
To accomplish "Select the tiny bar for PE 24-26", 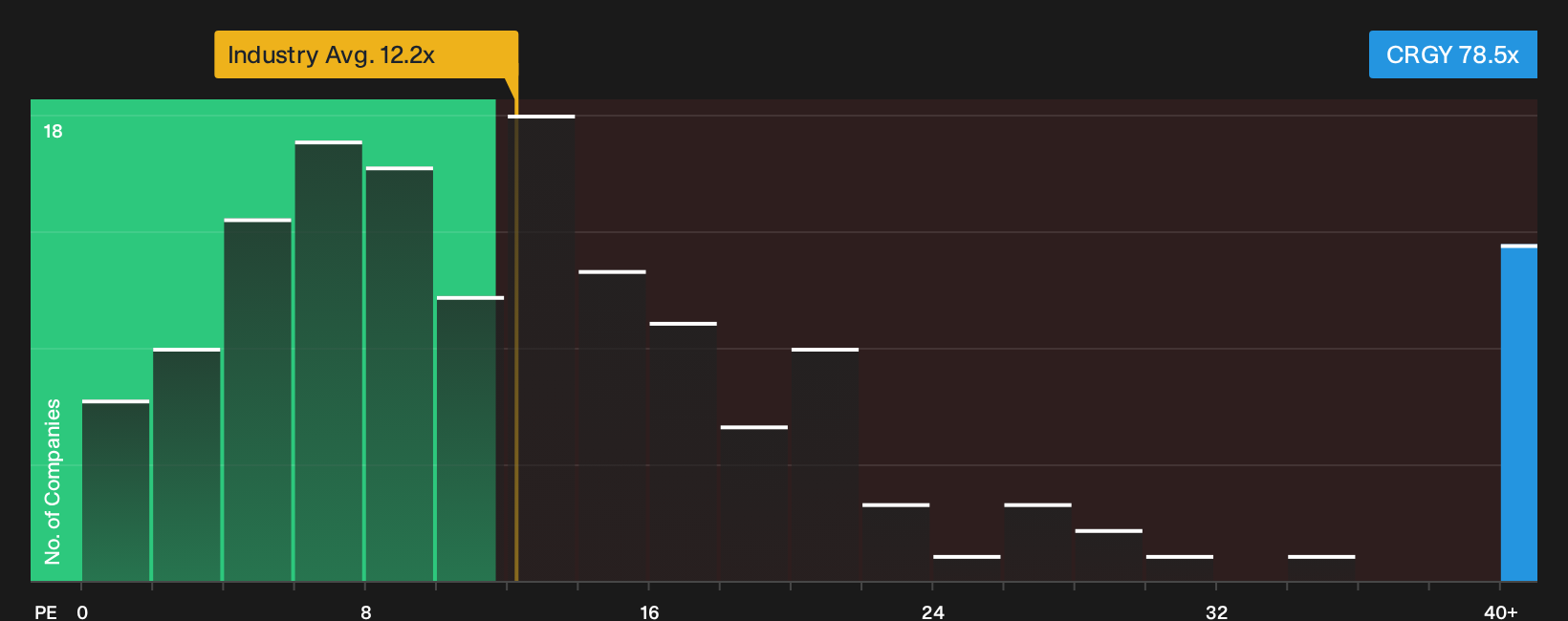I will click(967, 567).
